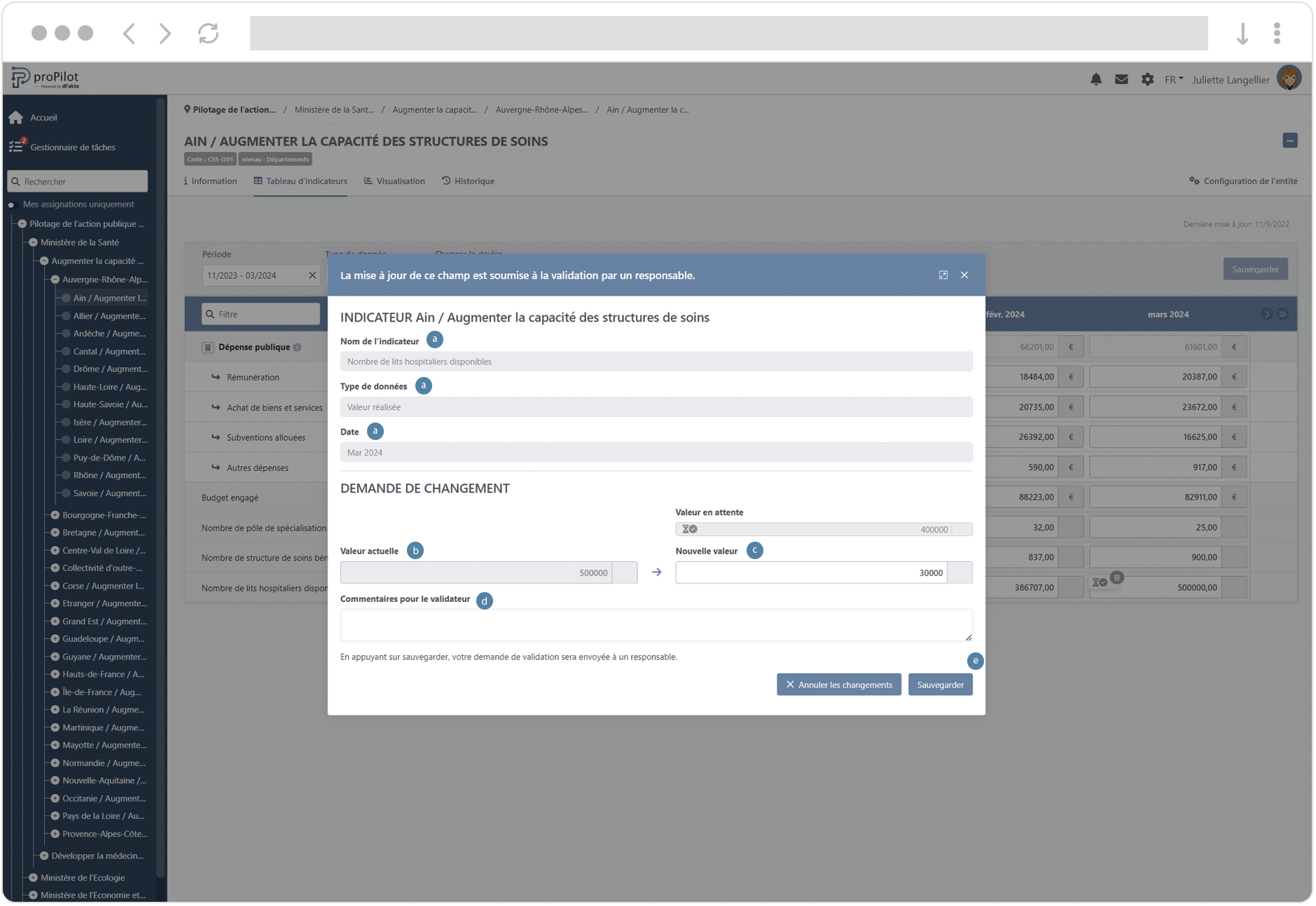Toggle Mes assignations uniquement option
The width and height of the screenshot is (1316, 906).
click(x=11, y=205)
